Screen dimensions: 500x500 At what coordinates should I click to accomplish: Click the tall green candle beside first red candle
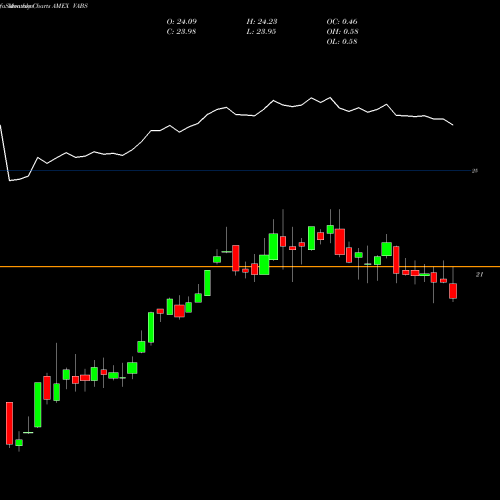(x=38, y=405)
